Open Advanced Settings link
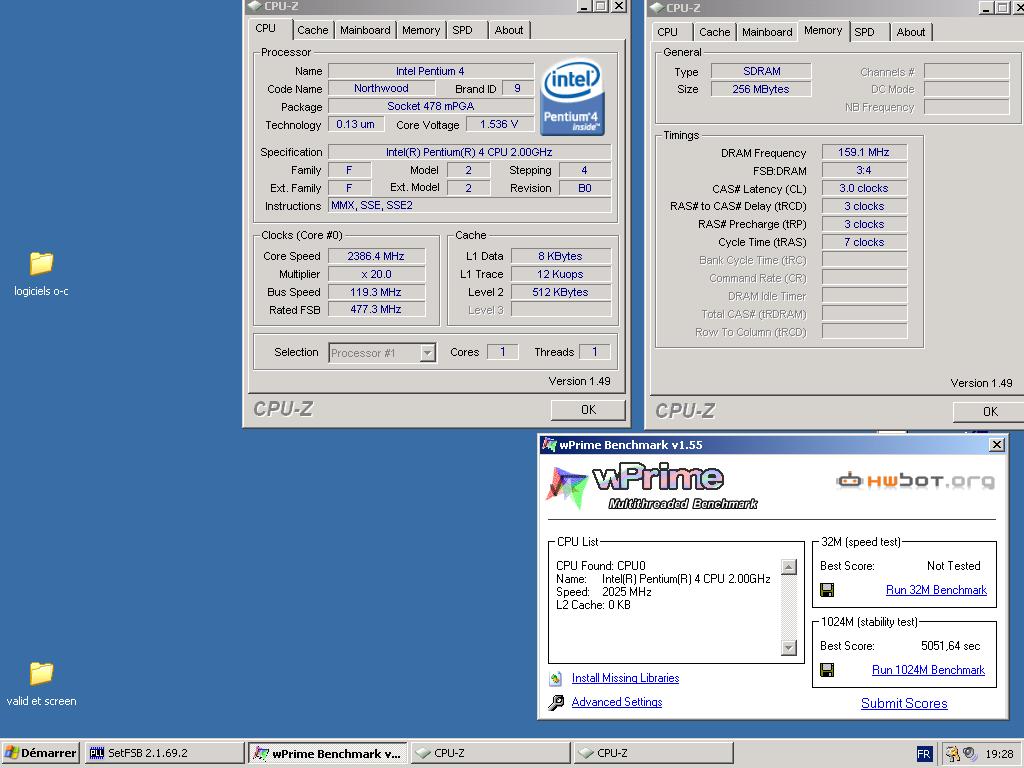The height and width of the screenshot is (768, 1024). pos(616,702)
